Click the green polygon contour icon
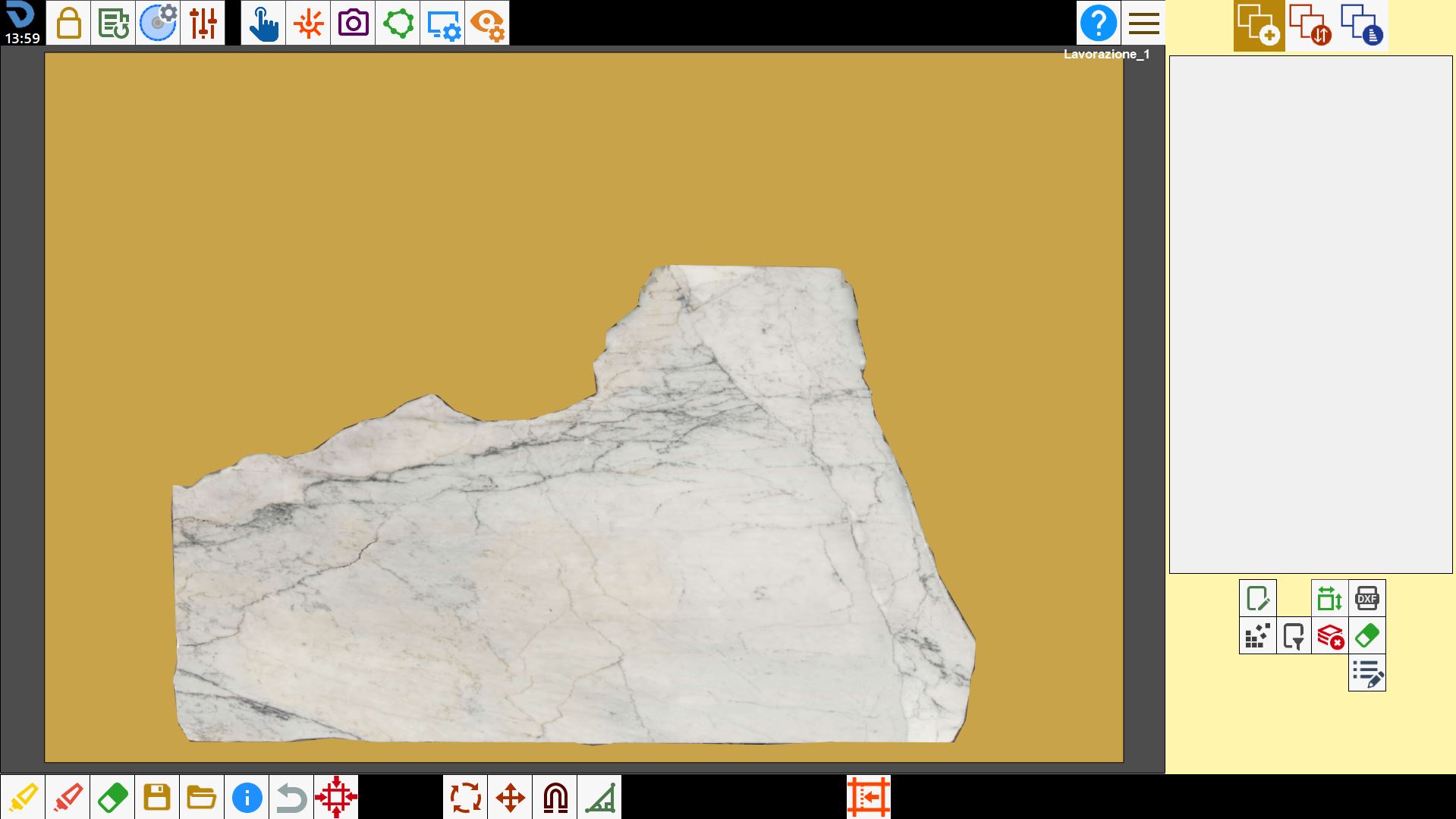Viewport: 1456px width, 819px height. click(398, 23)
